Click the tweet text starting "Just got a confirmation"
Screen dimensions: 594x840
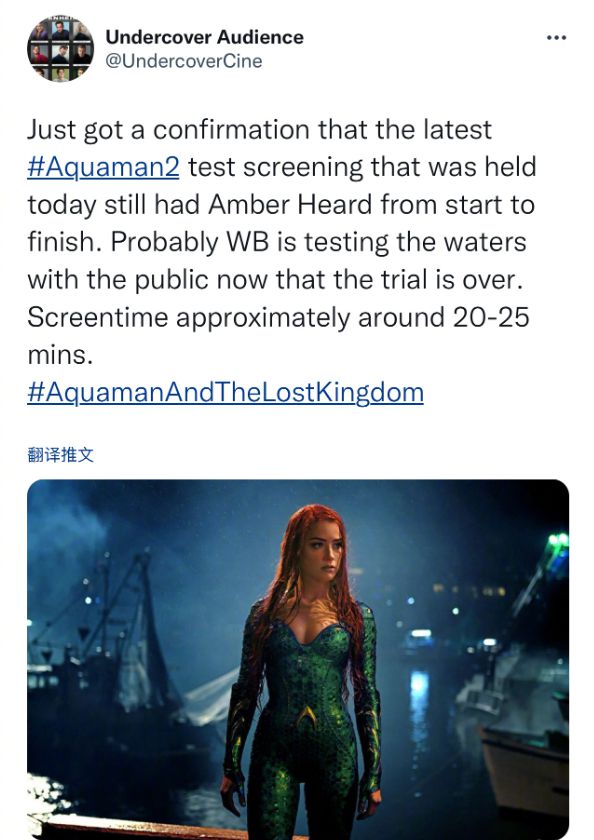pyautogui.click(x=282, y=242)
